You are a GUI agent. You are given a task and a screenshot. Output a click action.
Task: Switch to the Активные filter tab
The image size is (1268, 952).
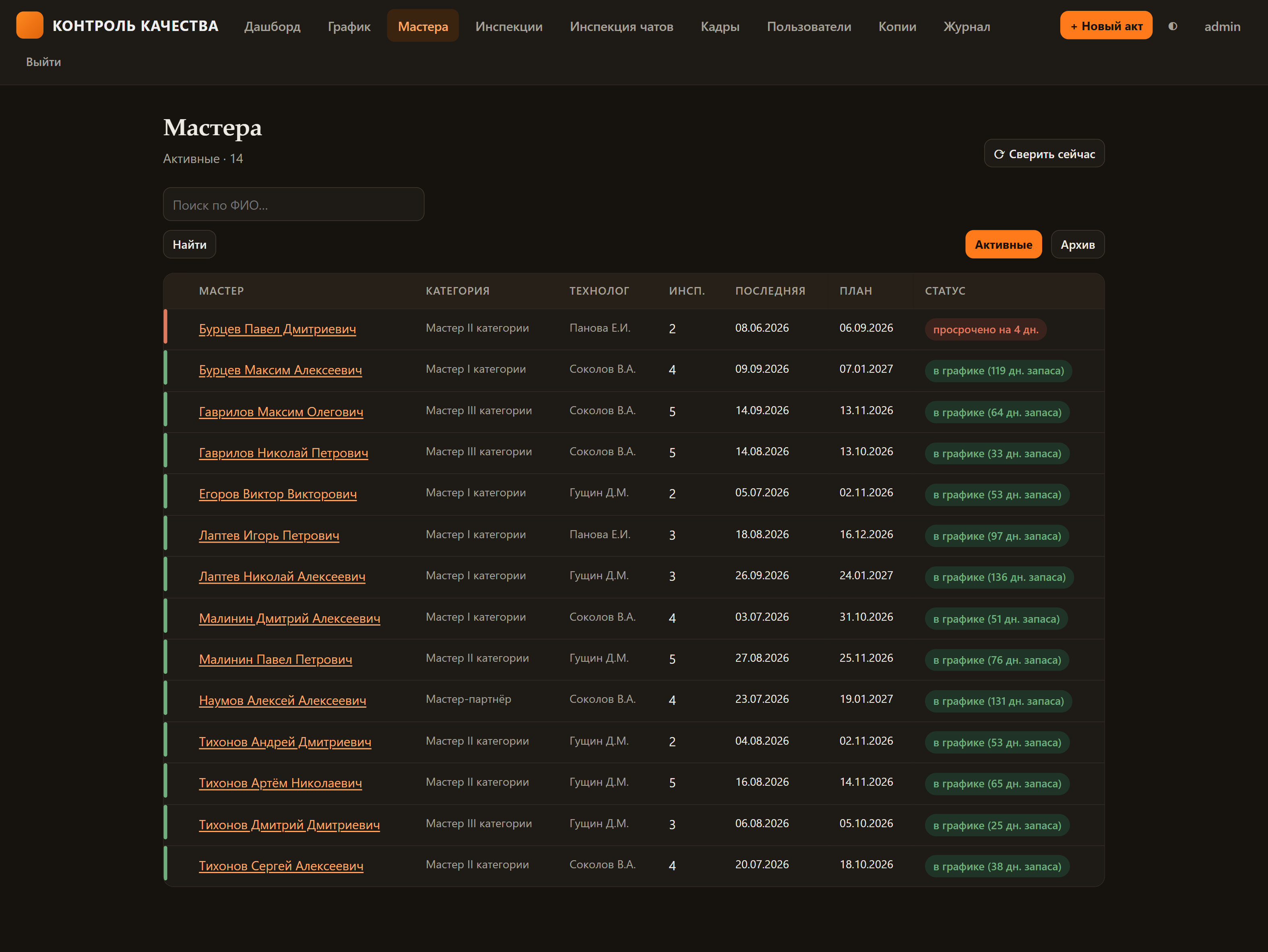point(1003,245)
